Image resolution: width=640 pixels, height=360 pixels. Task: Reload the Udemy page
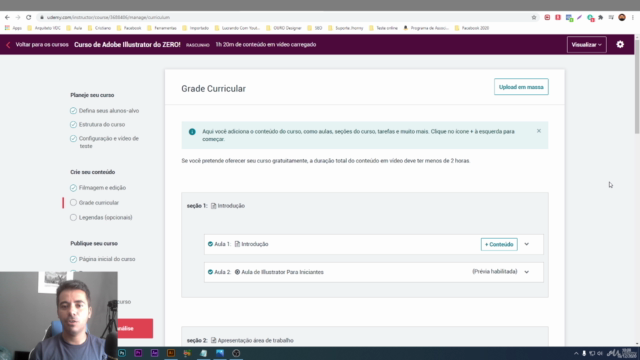click(29, 18)
